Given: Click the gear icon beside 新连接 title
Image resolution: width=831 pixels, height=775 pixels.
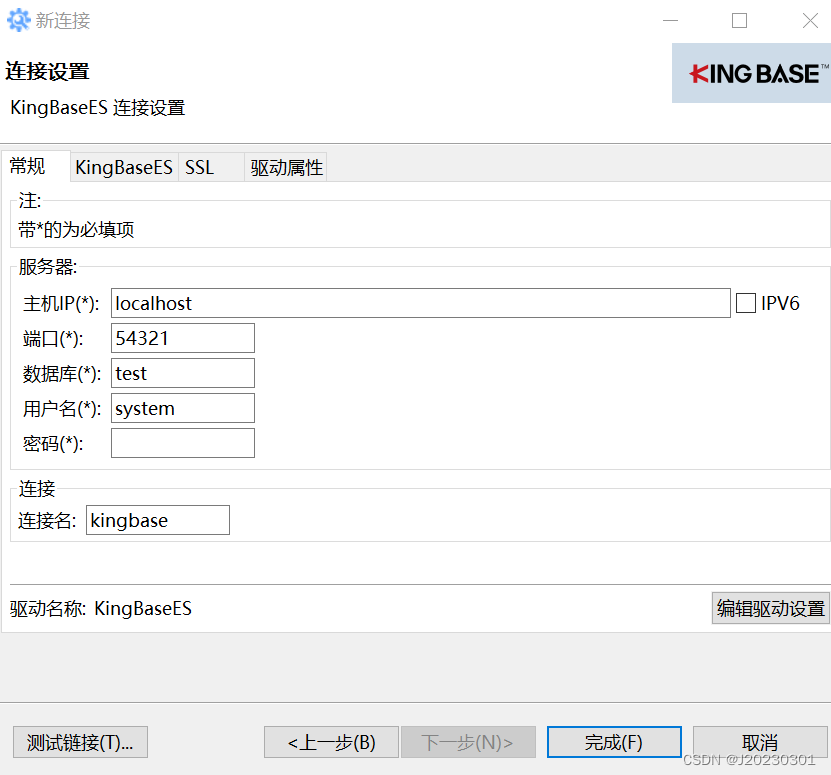Looking at the screenshot, I should (18, 20).
